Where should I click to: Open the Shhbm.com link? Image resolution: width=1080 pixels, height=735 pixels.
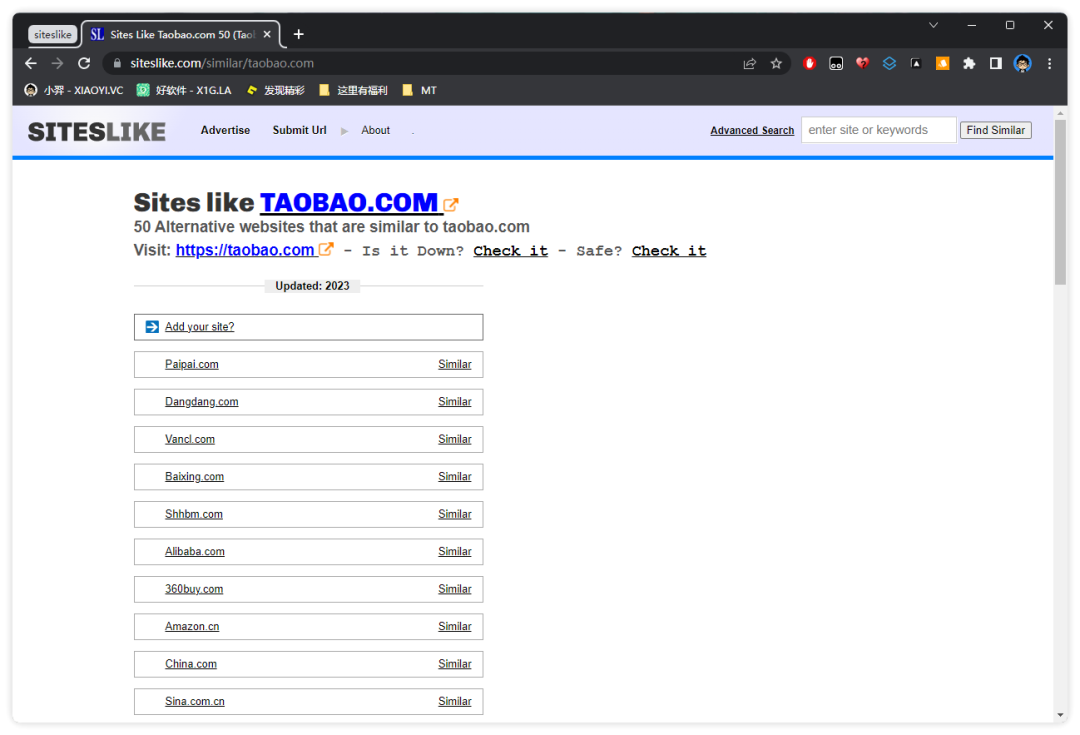pos(194,515)
